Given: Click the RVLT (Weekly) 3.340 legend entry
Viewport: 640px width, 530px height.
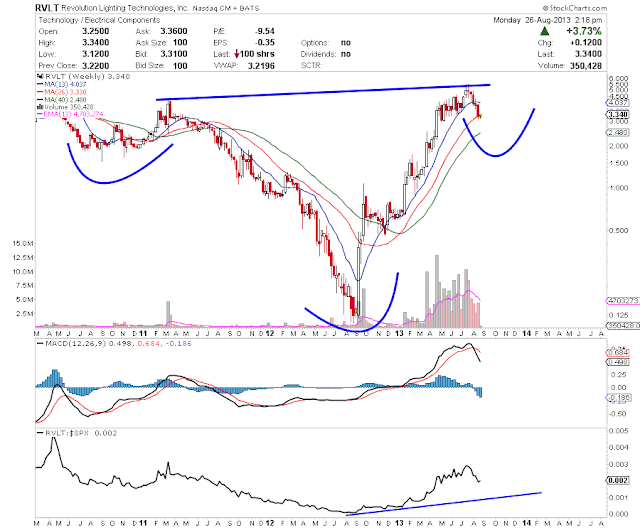Looking at the screenshot, I should click(x=84, y=76).
